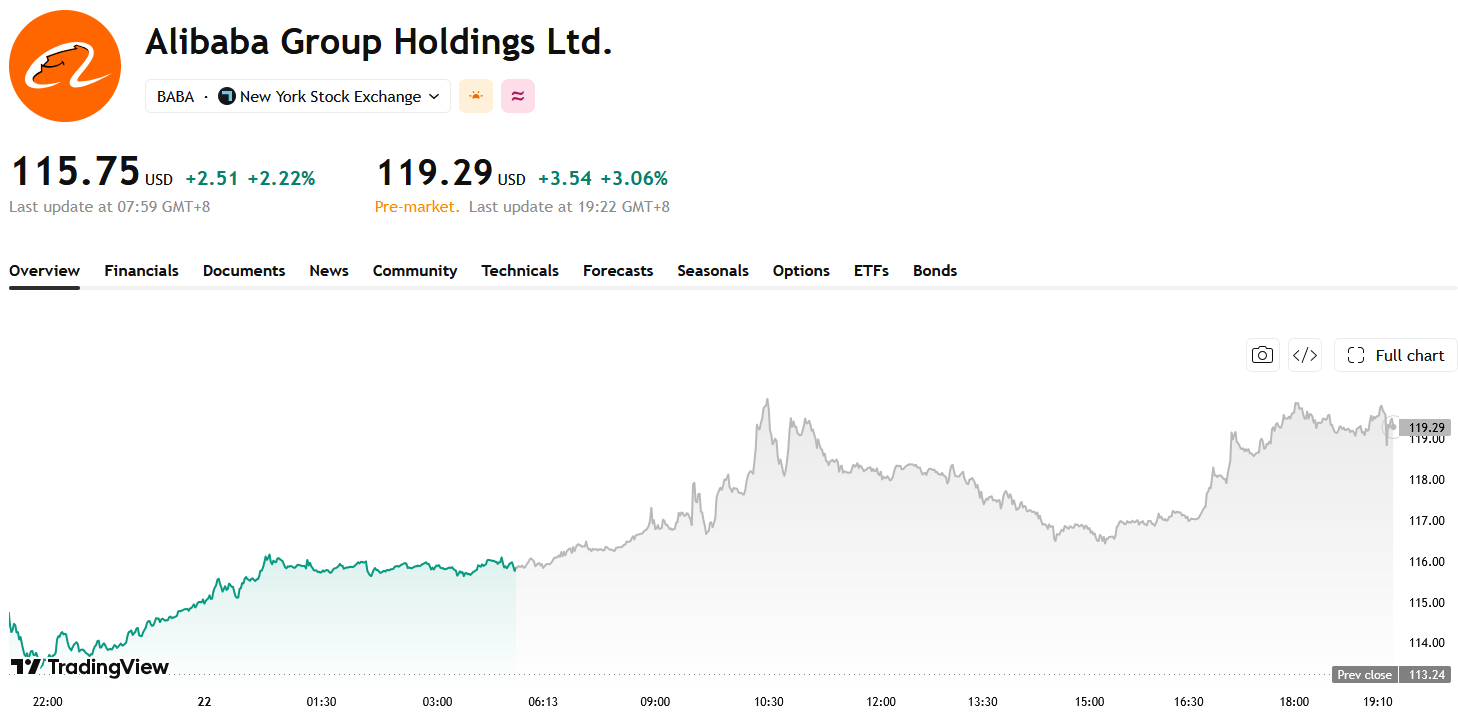Image resolution: width=1458 pixels, height=721 pixels.
Task: Click the Pre-market label
Action: (x=417, y=207)
